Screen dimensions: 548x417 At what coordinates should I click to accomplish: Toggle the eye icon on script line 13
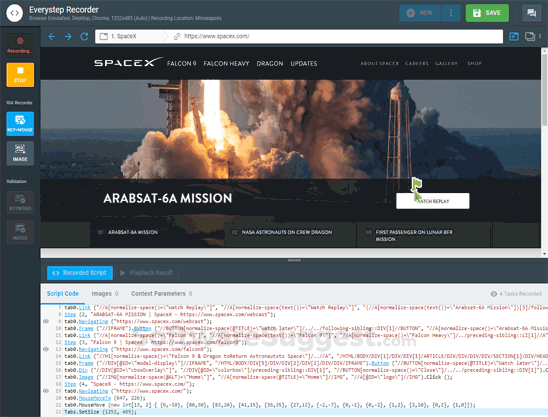click(46, 349)
